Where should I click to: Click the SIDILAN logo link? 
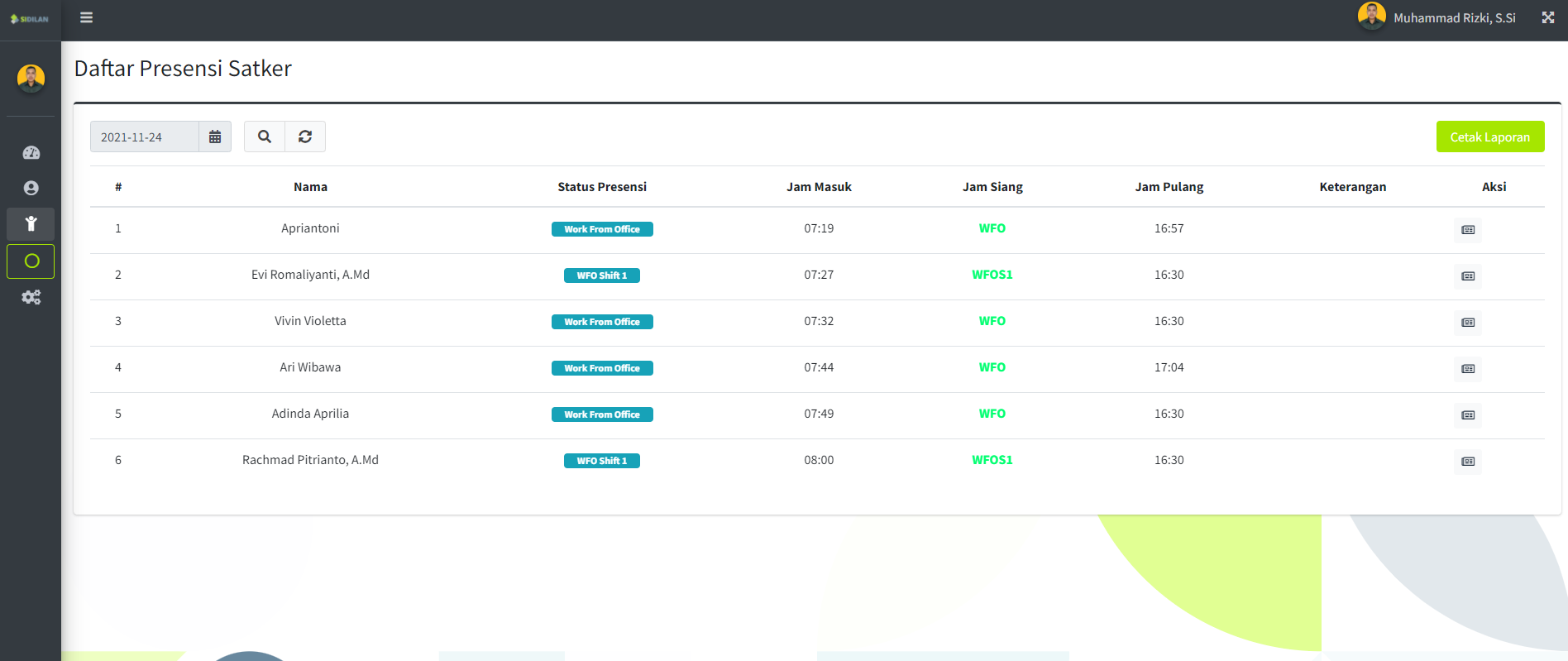click(30, 19)
